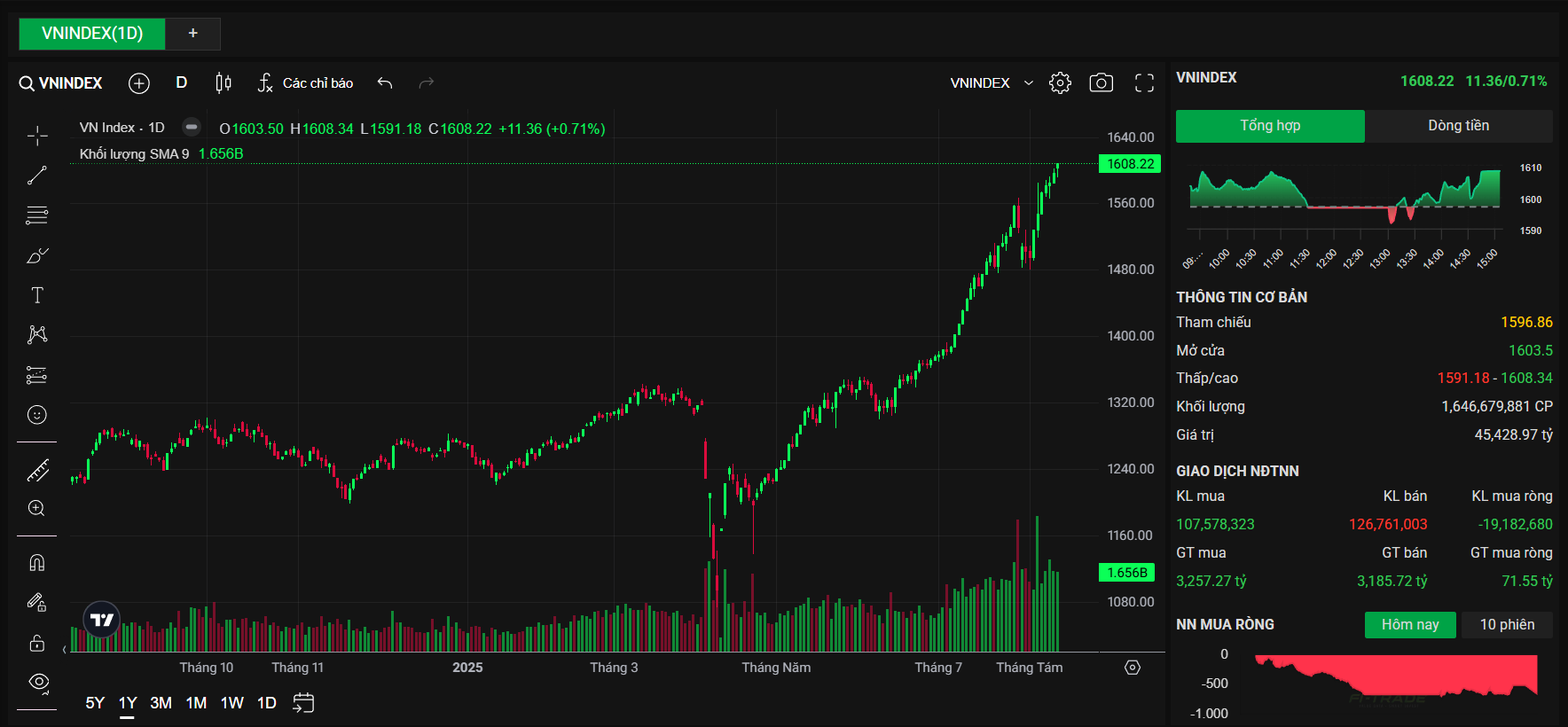This screenshot has height=727, width=1568.
Task: Open the Fibonacci and horizontal lines tool
Action: click(37, 215)
